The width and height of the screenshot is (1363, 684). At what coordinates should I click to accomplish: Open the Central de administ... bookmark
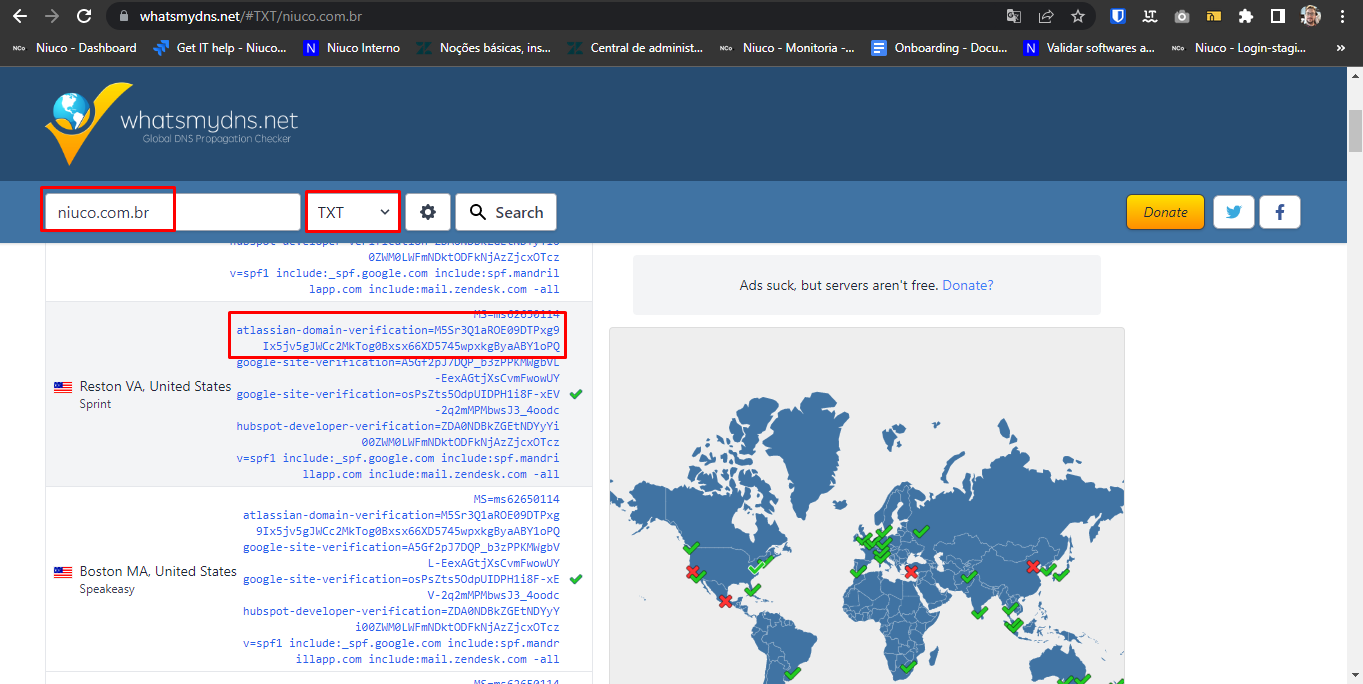[x=635, y=47]
